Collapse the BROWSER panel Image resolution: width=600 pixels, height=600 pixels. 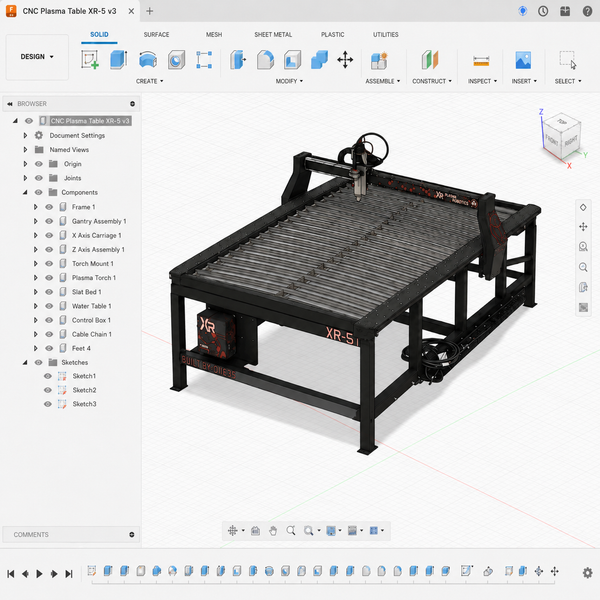[x=10, y=104]
